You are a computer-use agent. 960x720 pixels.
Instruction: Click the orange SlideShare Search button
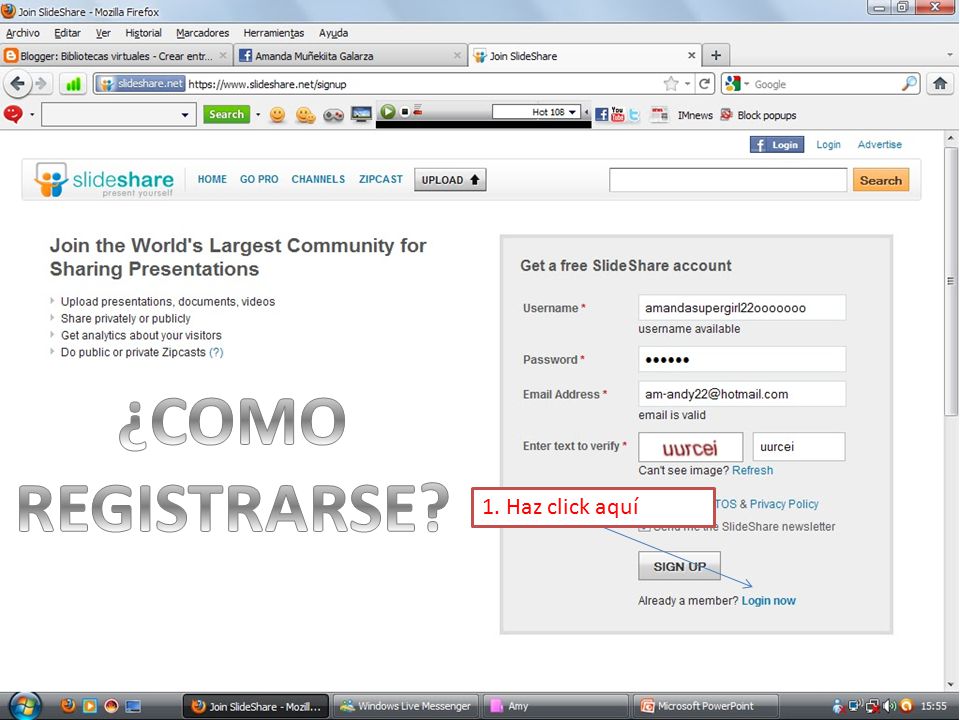[880, 180]
